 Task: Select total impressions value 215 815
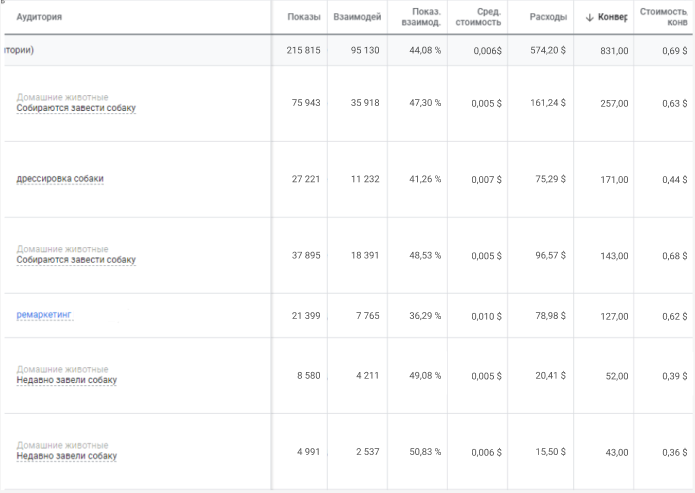303,50
